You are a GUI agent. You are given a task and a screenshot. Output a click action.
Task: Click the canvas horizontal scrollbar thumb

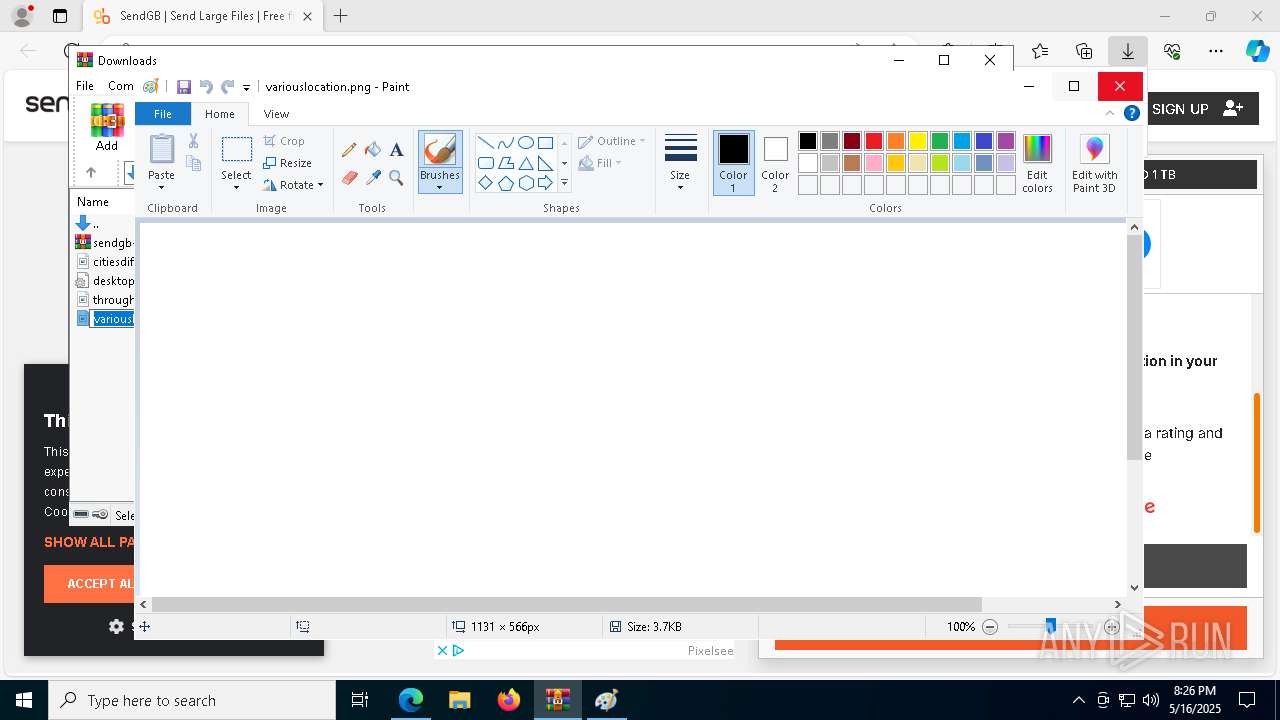567,604
